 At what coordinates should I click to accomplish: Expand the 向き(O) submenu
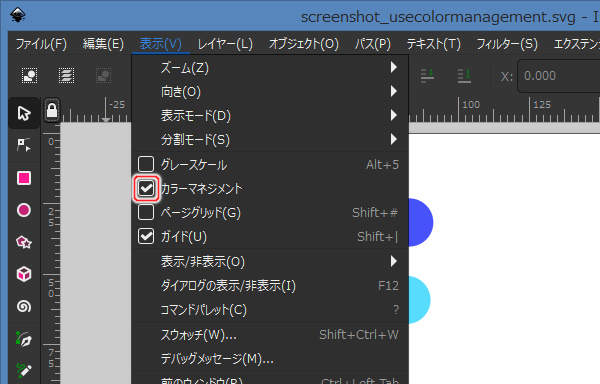[x=270, y=92]
